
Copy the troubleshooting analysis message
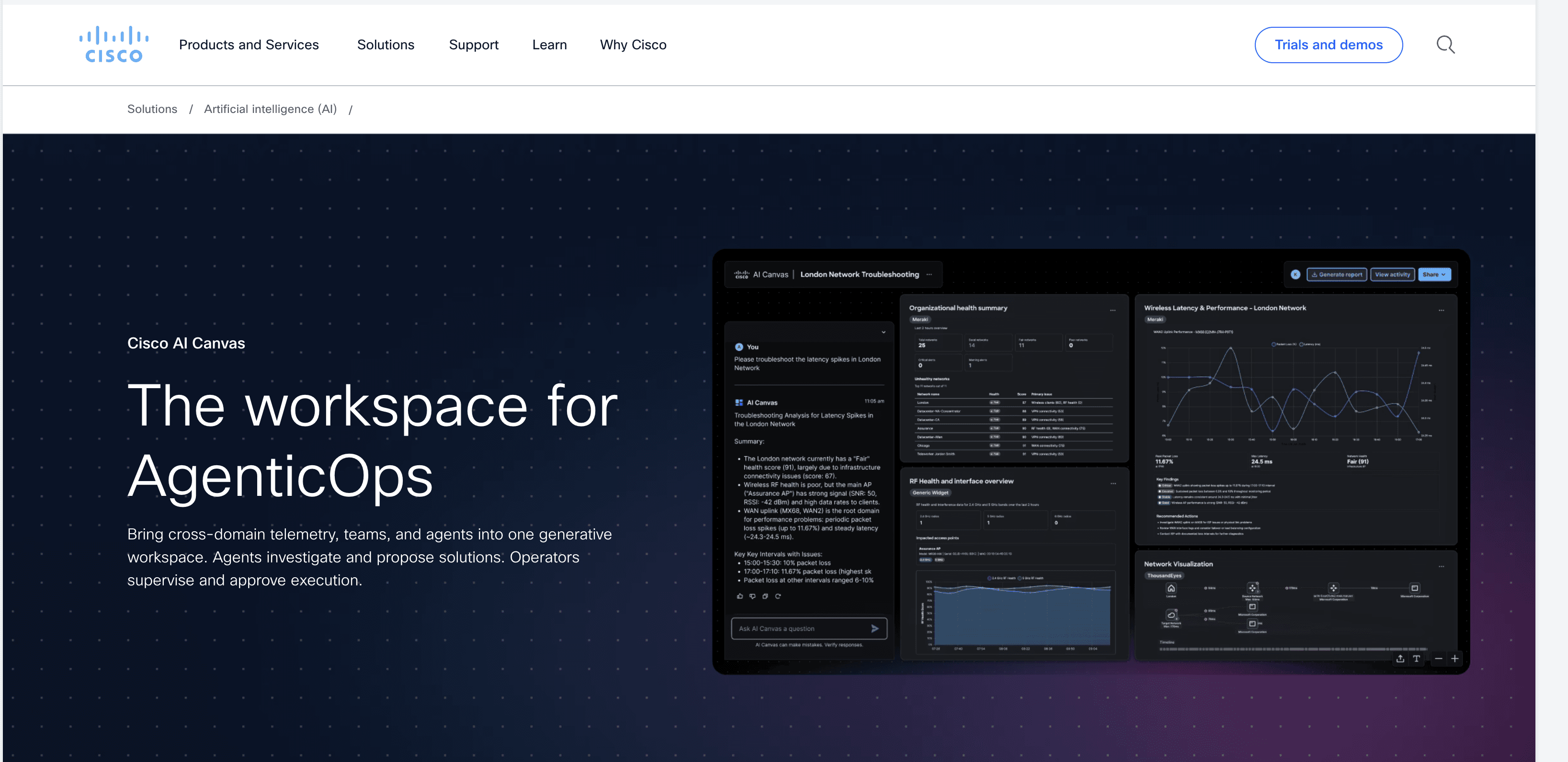[765, 596]
